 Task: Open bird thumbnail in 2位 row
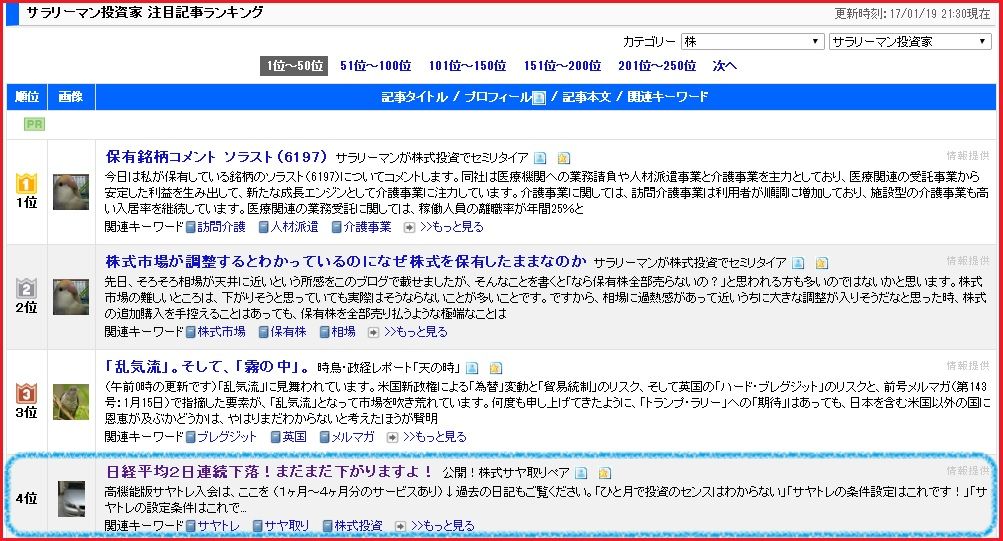pos(71,297)
